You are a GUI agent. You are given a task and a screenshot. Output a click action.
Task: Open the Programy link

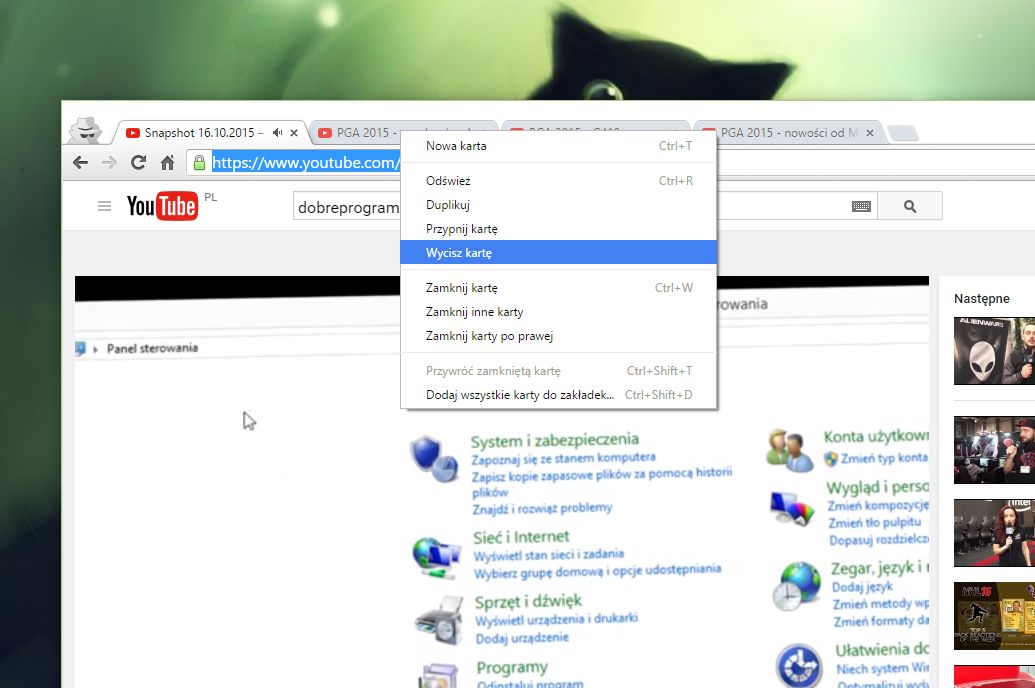(x=512, y=668)
